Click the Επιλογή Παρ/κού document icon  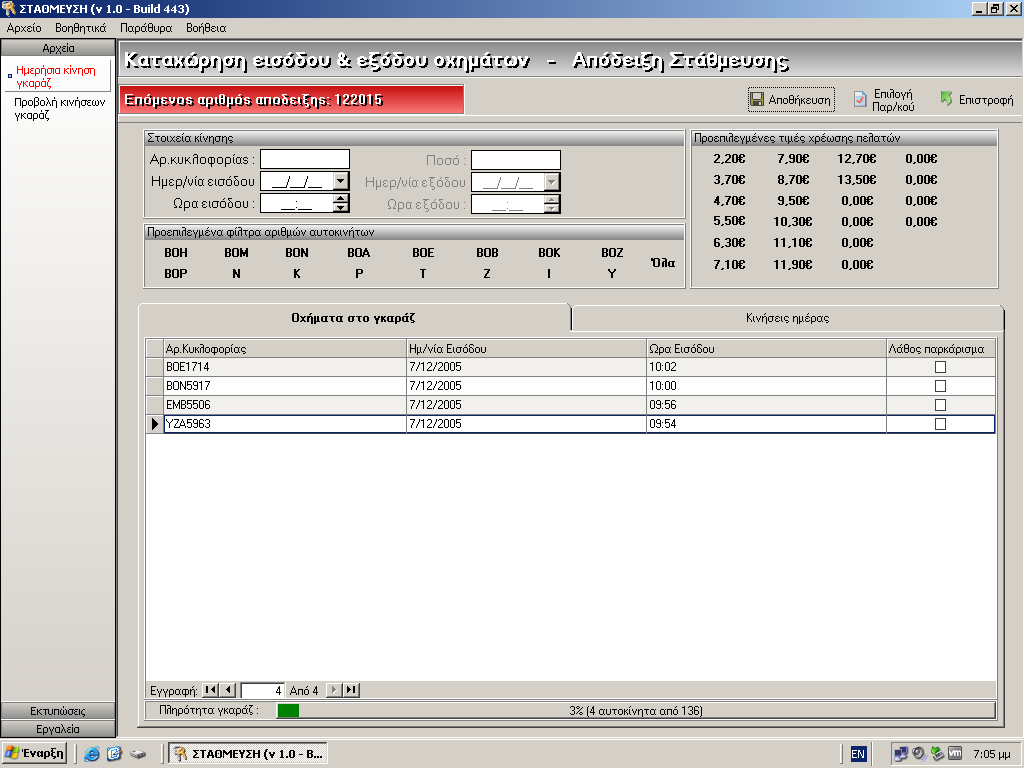[x=860, y=99]
